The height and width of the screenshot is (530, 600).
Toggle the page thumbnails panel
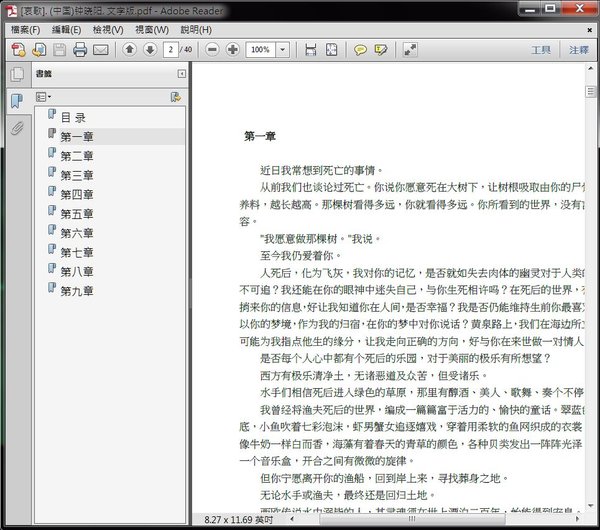pyautogui.click(x=16, y=75)
